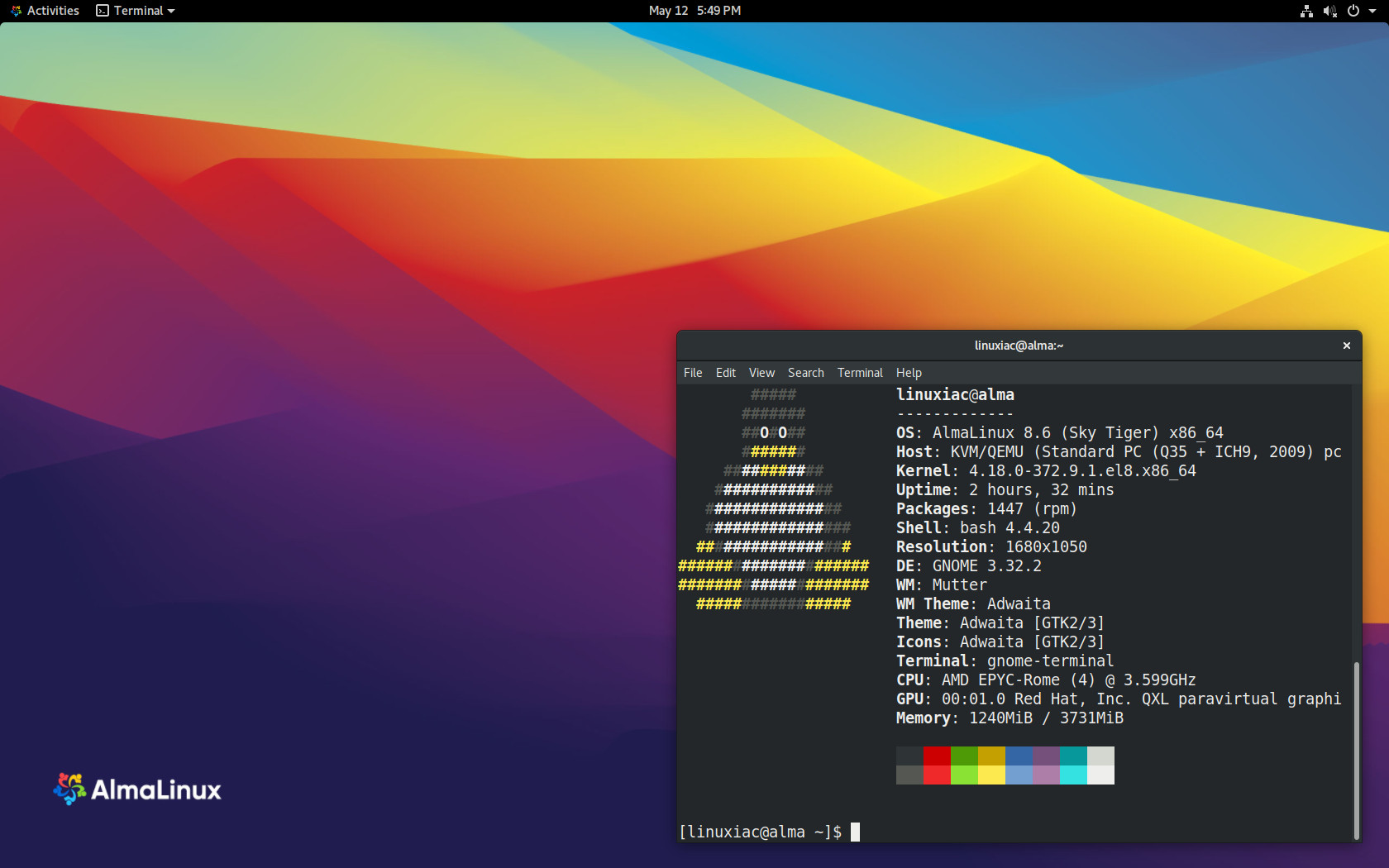The width and height of the screenshot is (1389, 868).
Task: Click the Packages '1447 (rpm)' text
Action: [x=1033, y=509]
